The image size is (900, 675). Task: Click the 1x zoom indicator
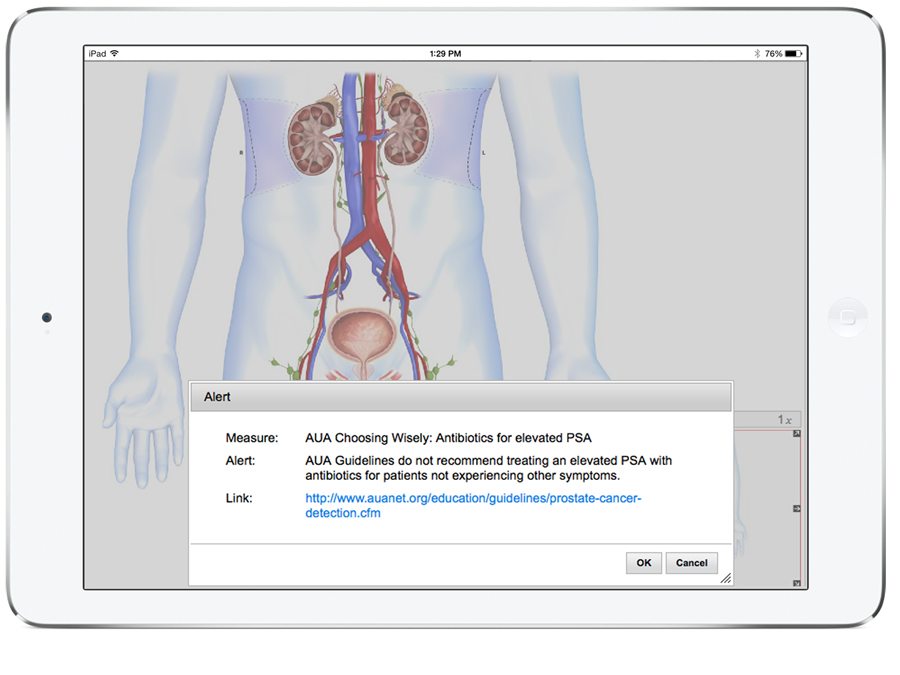point(784,420)
